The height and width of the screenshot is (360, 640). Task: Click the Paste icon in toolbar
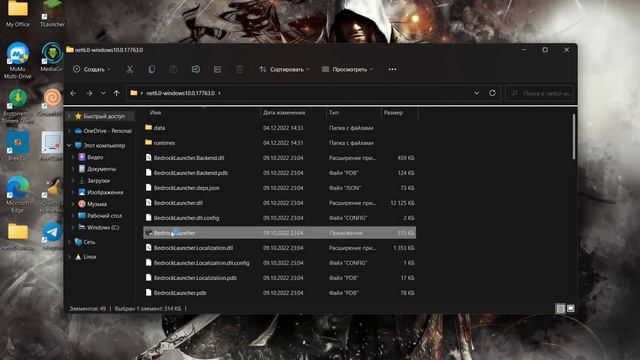[173, 69]
